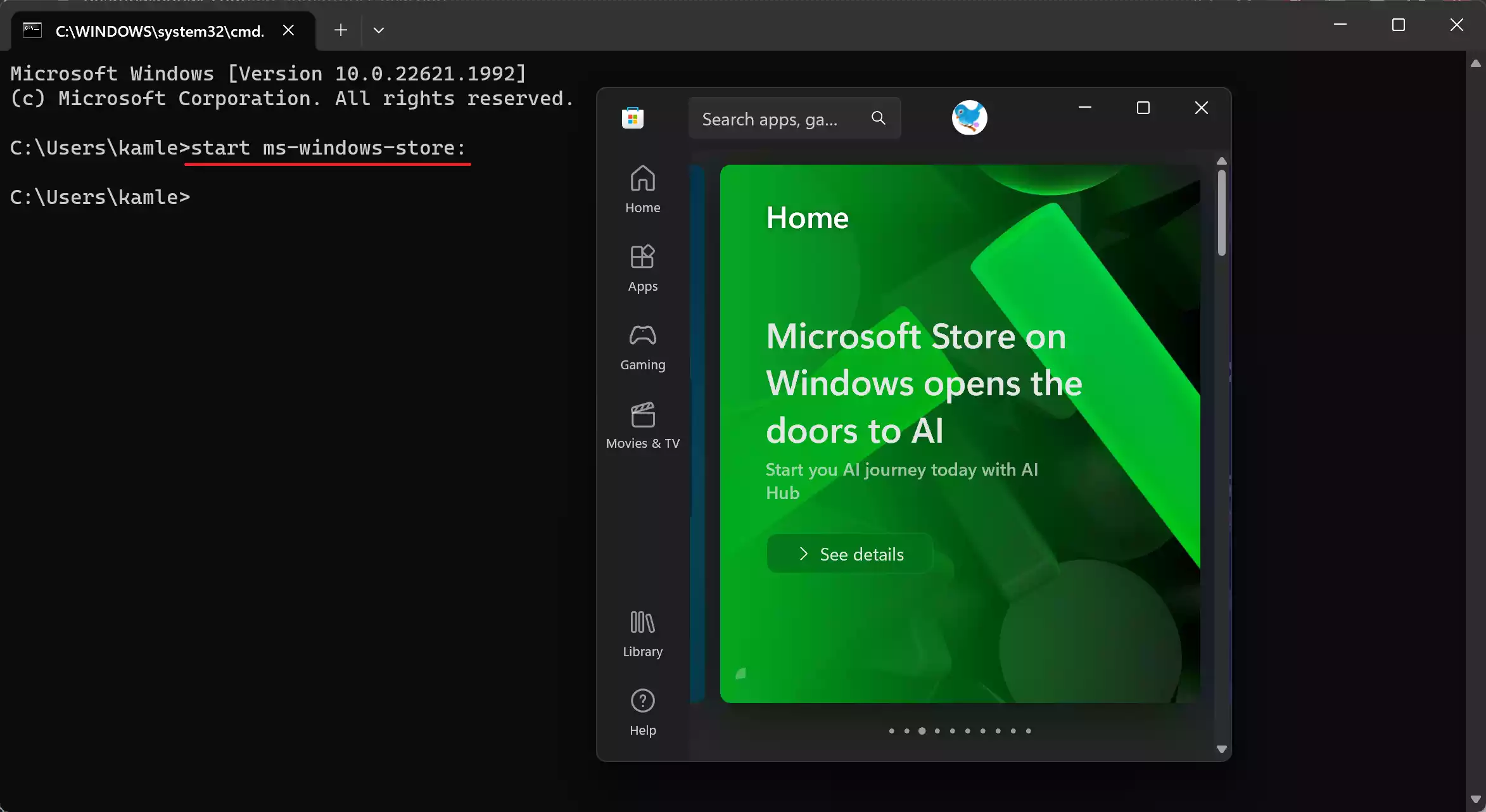Minimize the Microsoft Store window
The image size is (1486, 812).
click(1084, 108)
